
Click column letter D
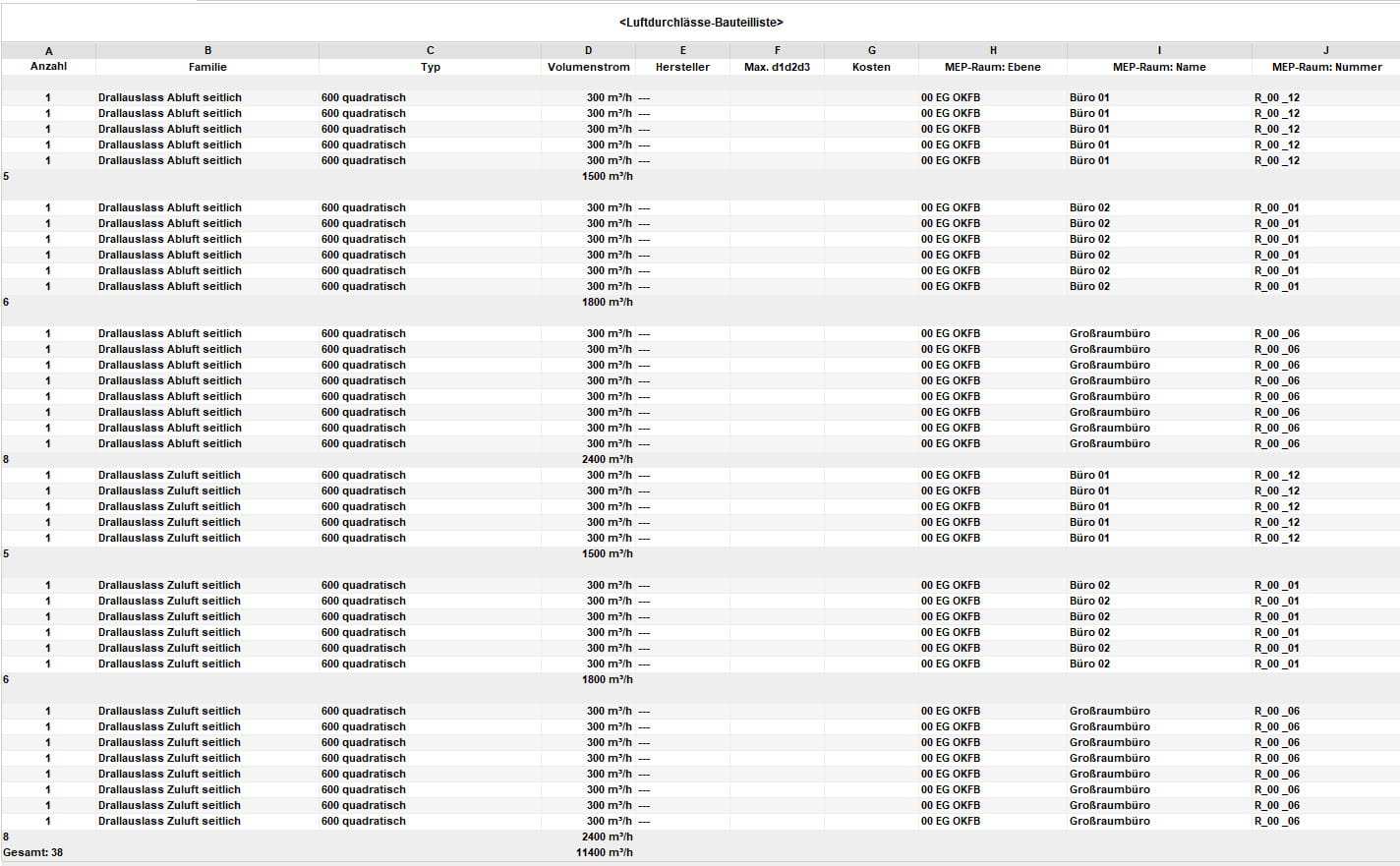(x=588, y=50)
